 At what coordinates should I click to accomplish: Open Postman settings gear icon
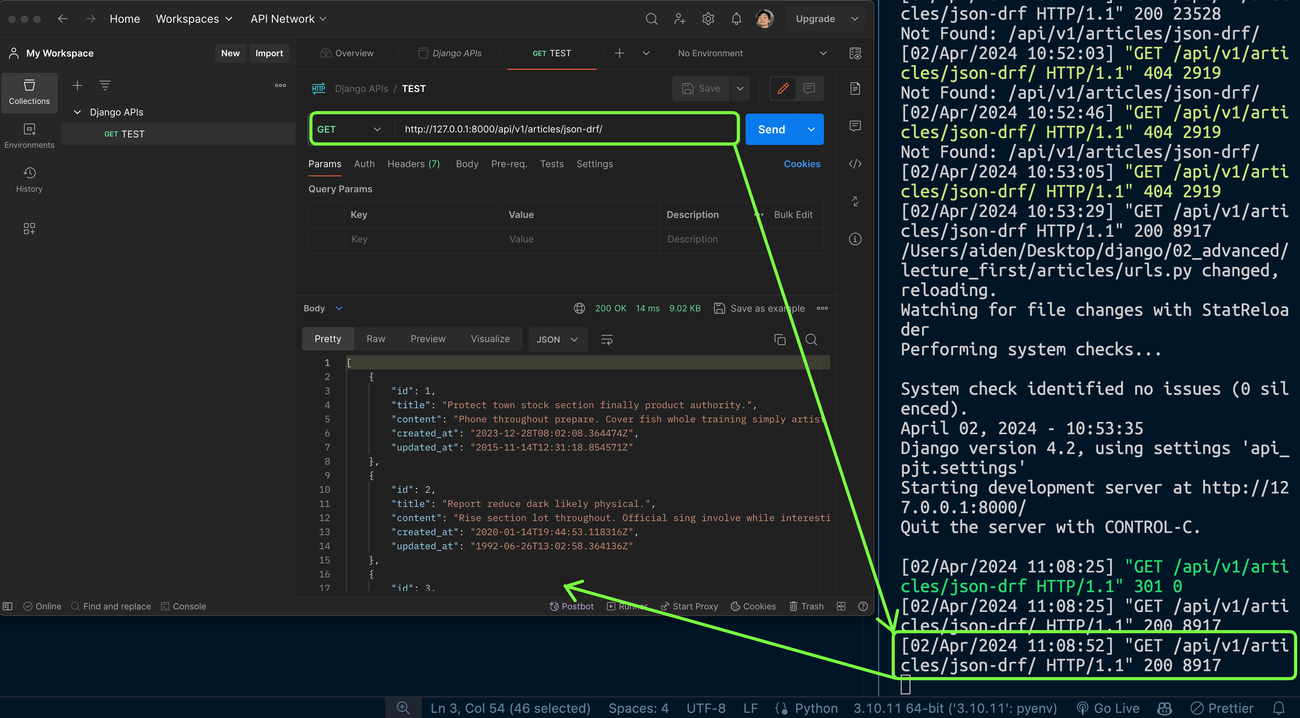coord(708,19)
